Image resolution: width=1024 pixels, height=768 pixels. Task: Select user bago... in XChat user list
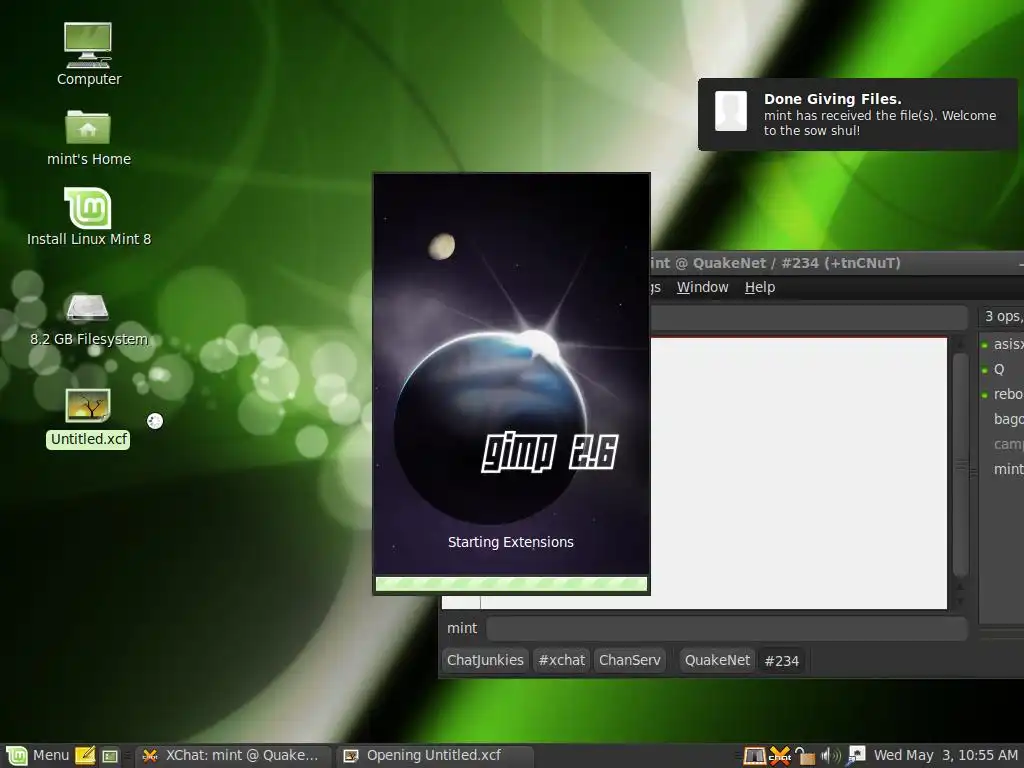1001,419
